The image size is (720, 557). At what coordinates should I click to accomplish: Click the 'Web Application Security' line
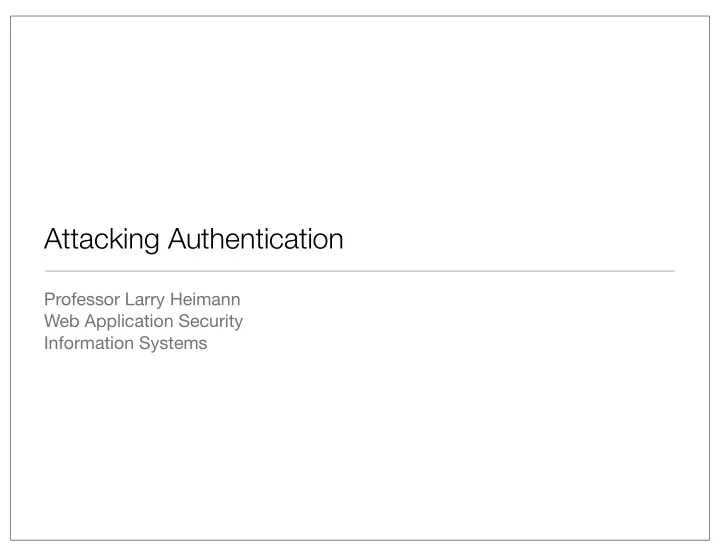pos(143,321)
